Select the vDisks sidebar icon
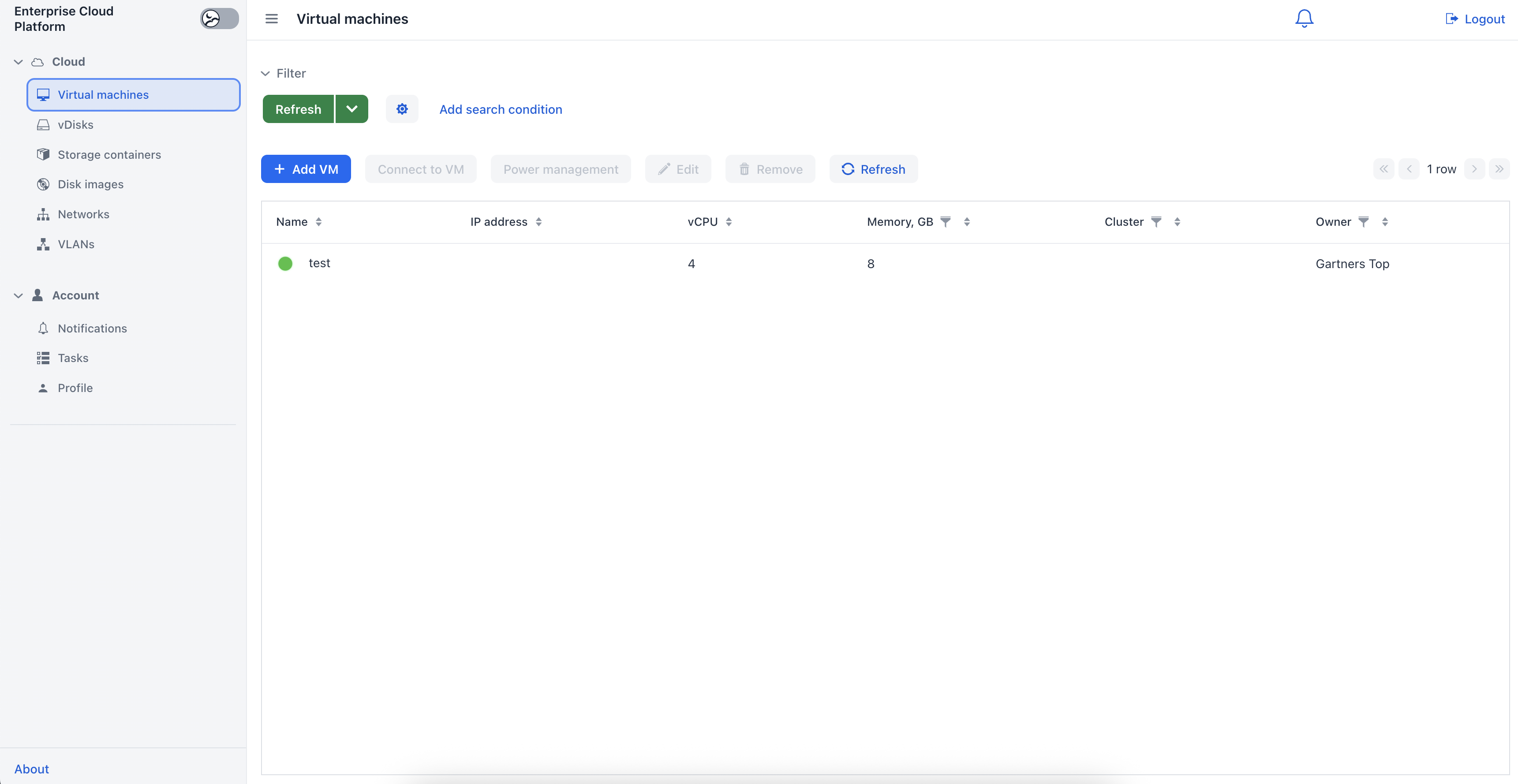 pyautogui.click(x=43, y=124)
